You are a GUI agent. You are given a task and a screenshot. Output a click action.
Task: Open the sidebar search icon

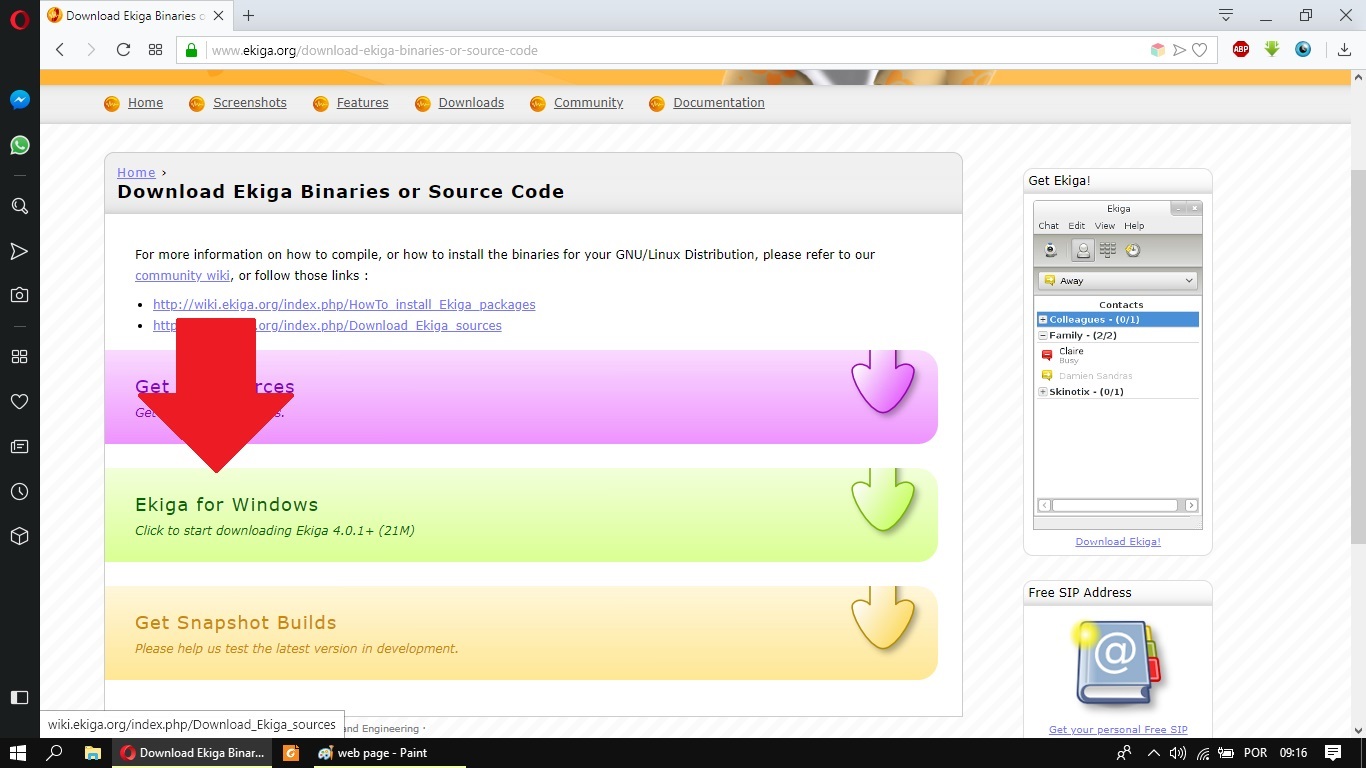(x=20, y=205)
